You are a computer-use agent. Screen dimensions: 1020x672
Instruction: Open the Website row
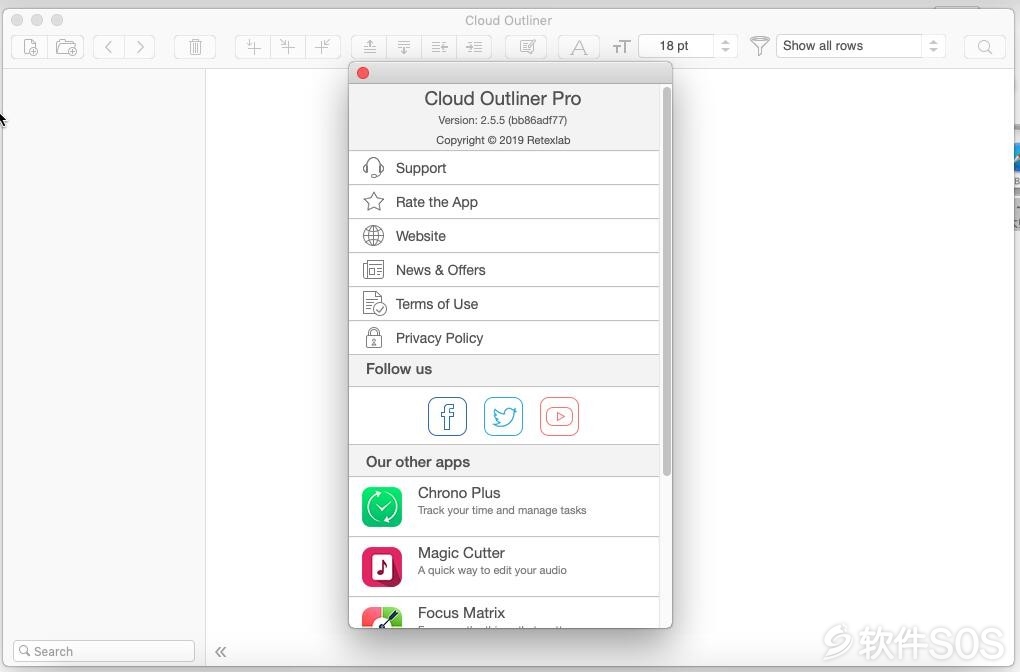click(x=504, y=235)
